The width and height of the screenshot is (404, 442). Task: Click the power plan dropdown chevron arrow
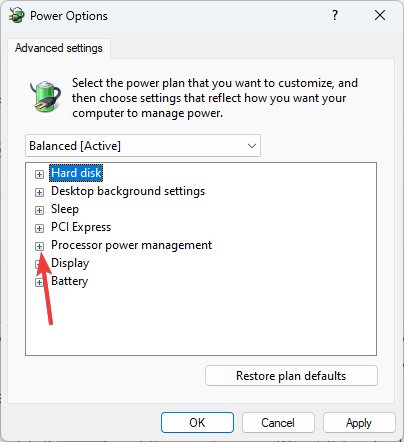click(252, 146)
